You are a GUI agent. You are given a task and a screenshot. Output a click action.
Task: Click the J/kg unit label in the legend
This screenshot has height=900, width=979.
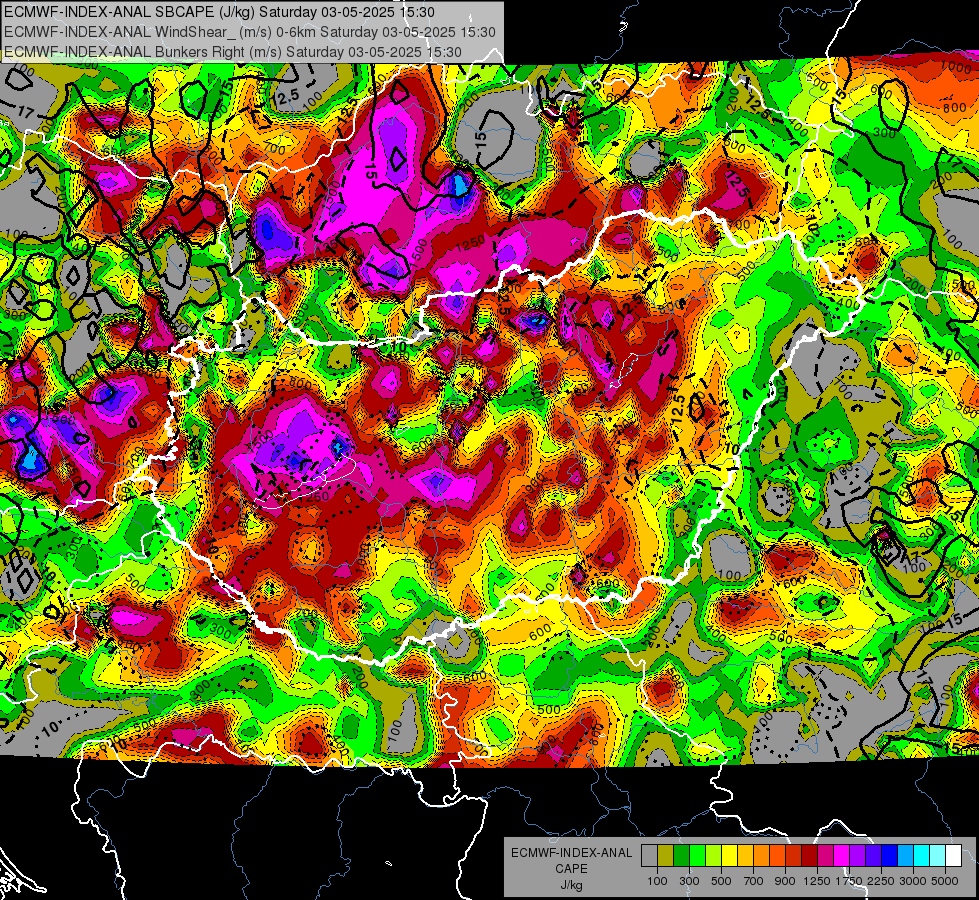tap(572, 885)
